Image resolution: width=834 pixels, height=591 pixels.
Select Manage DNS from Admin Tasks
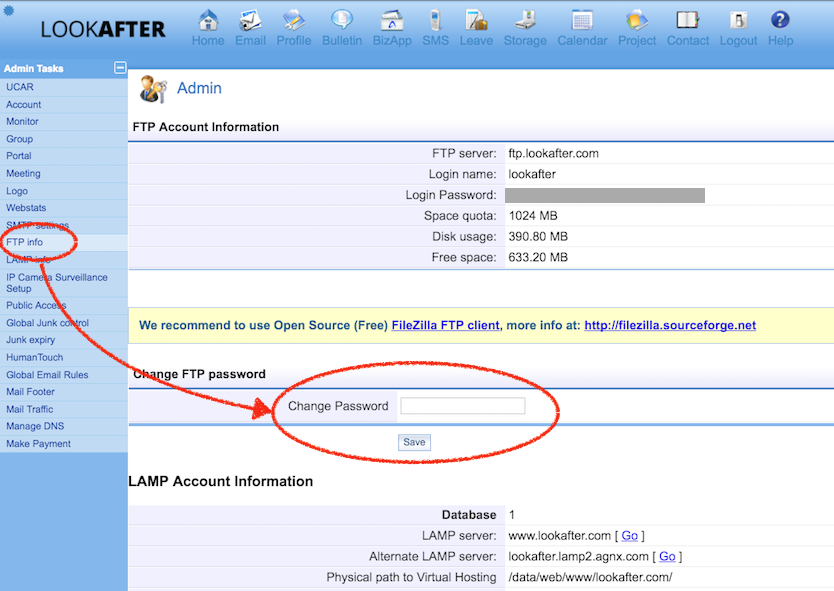click(35, 426)
